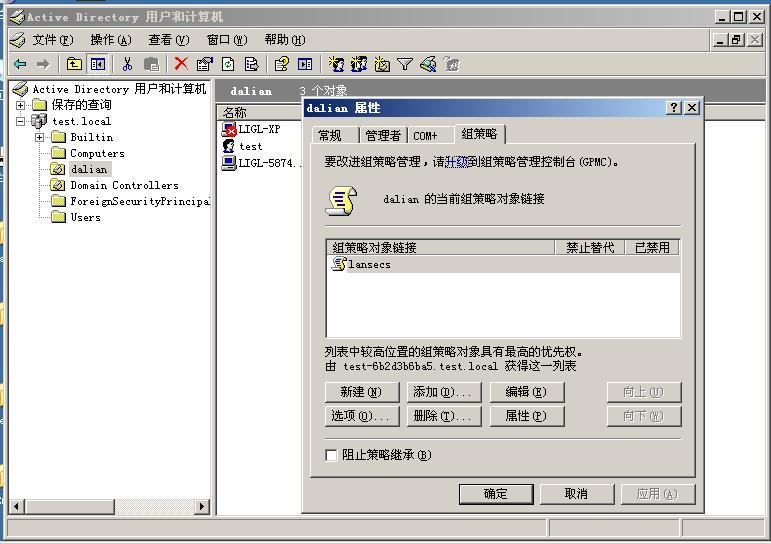771x544 pixels.
Task: Click the MMC console icon in menu bar
Action: point(18,40)
